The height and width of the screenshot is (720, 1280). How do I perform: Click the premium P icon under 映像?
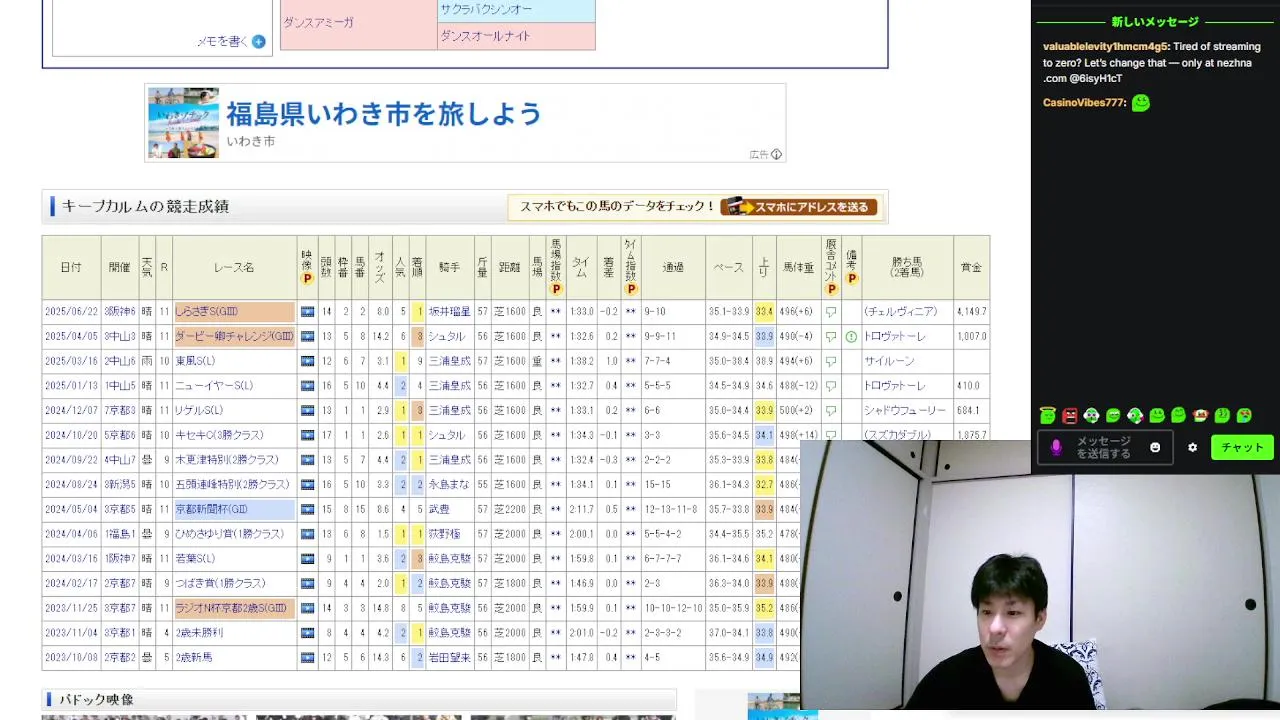(307, 278)
